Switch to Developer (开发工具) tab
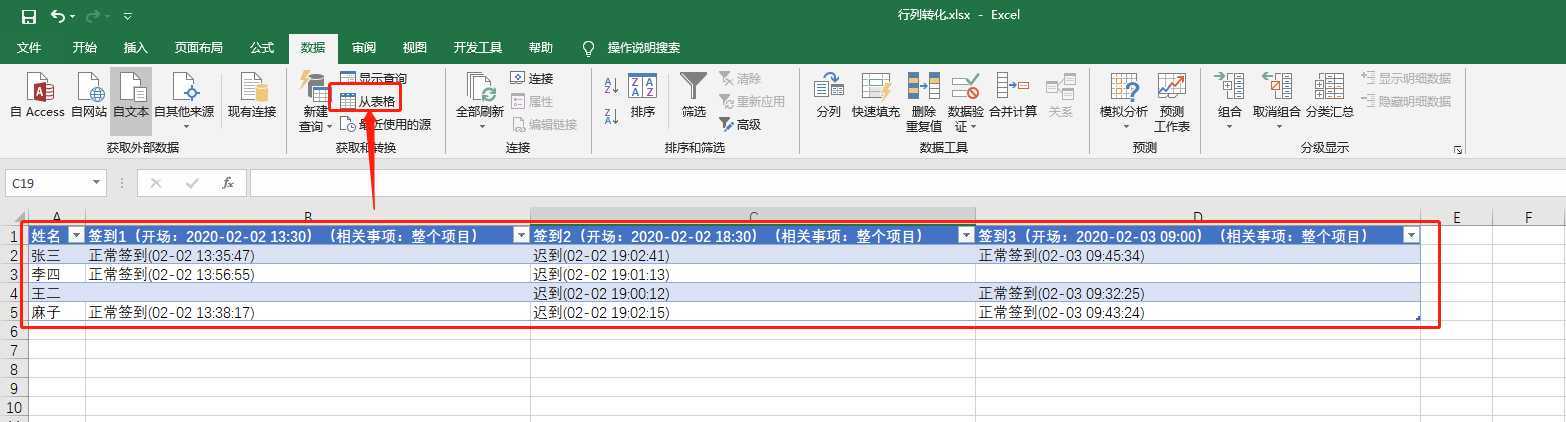Screen dimensions: 1566x422 pyautogui.click(x=477, y=47)
